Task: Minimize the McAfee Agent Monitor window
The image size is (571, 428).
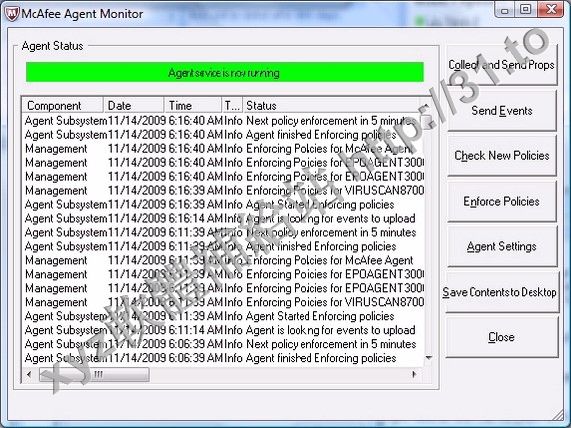Action: pos(504,9)
